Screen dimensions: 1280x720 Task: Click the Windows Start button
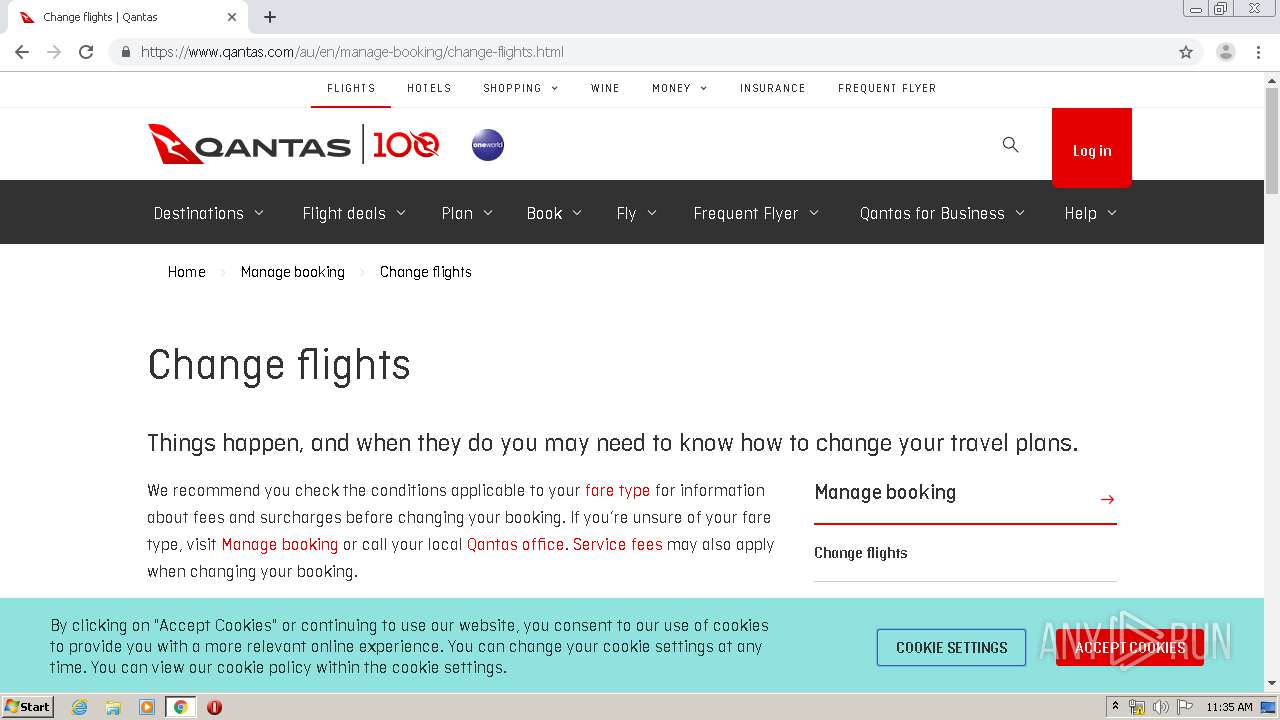click(x=28, y=707)
